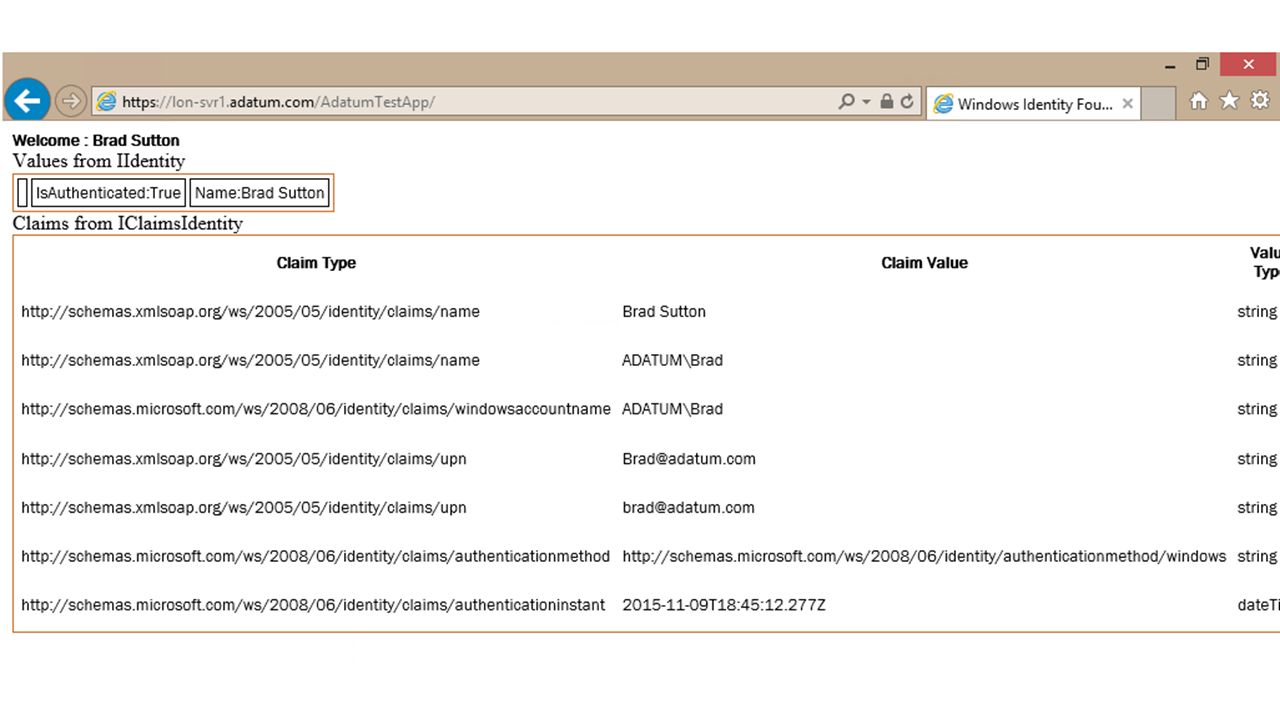Click the 'Claim Value' column header
This screenshot has height=720, width=1280.
point(924,263)
